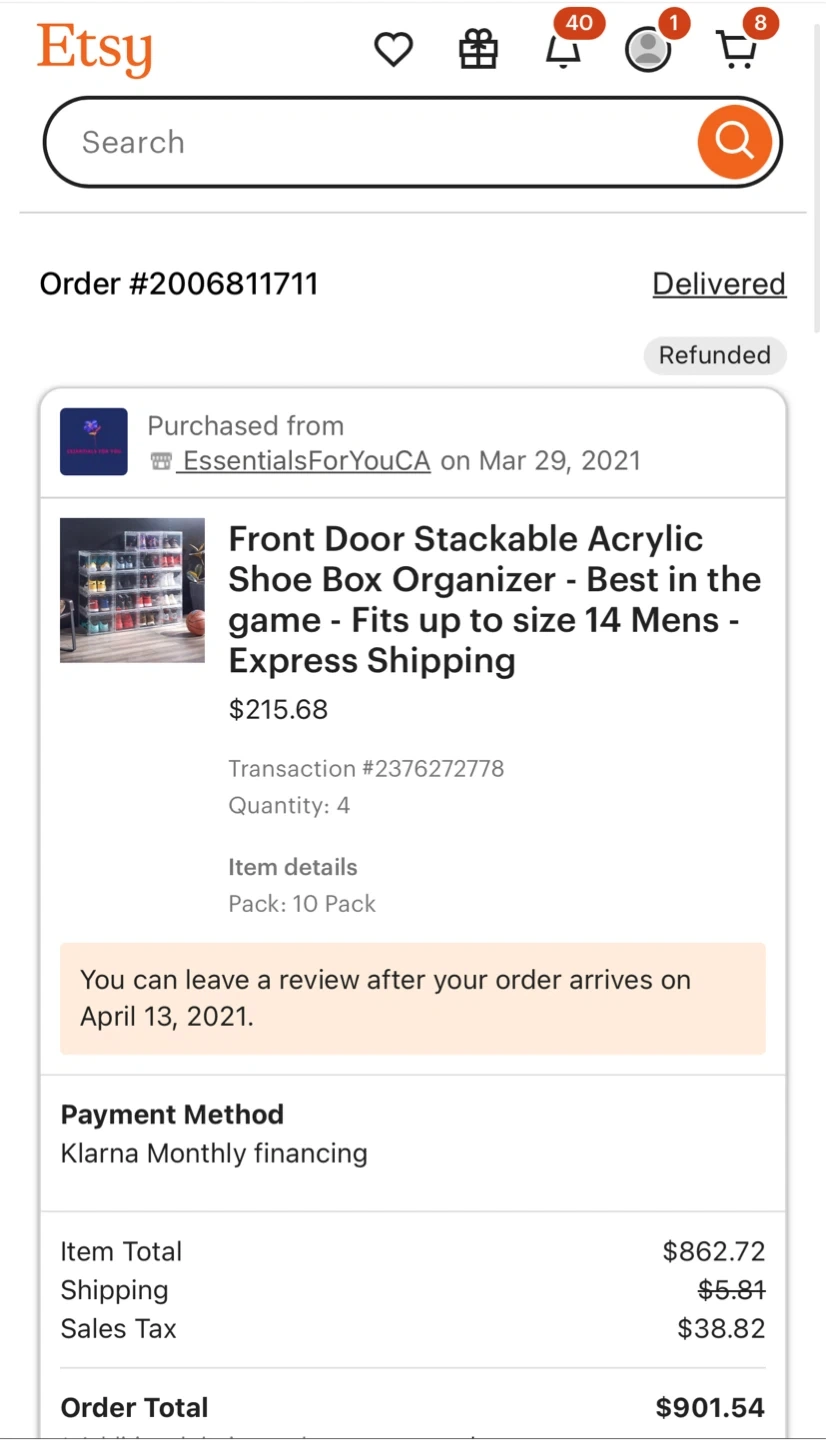Screen dimensions: 826x1440
Task: Open Favorites via the heart icon
Action: point(393,49)
